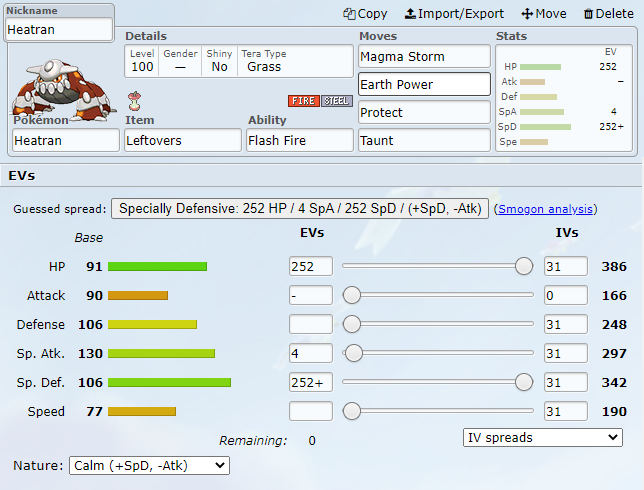Click the Attack EV input box

tap(311, 295)
